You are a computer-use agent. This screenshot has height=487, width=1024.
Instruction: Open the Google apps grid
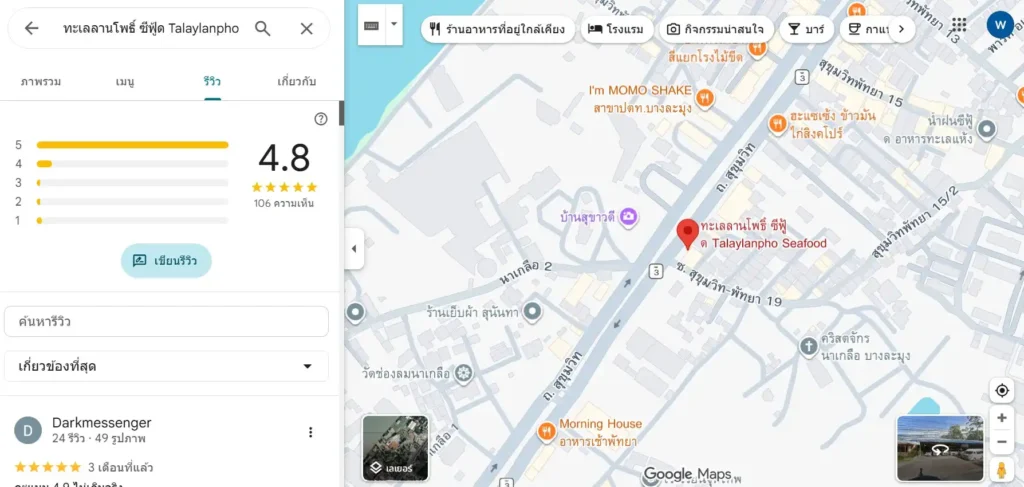pos(959,25)
